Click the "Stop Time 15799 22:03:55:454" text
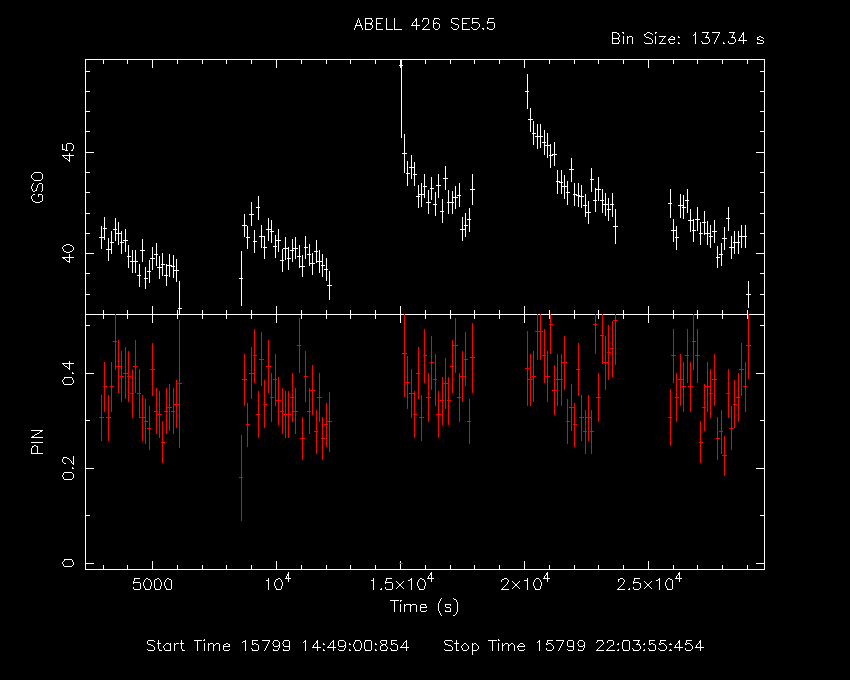Viewport: 850px width, 680px height. (x=574, y=646)
